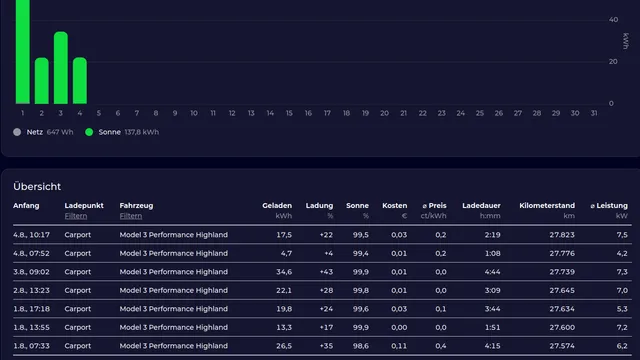640x360 pixels.
Task: Open the session row 2.8., 13:23
Action: click(x=322, y=290)
